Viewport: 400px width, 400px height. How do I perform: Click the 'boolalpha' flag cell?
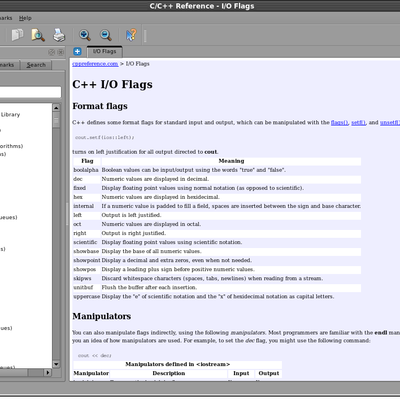point(86,170)
